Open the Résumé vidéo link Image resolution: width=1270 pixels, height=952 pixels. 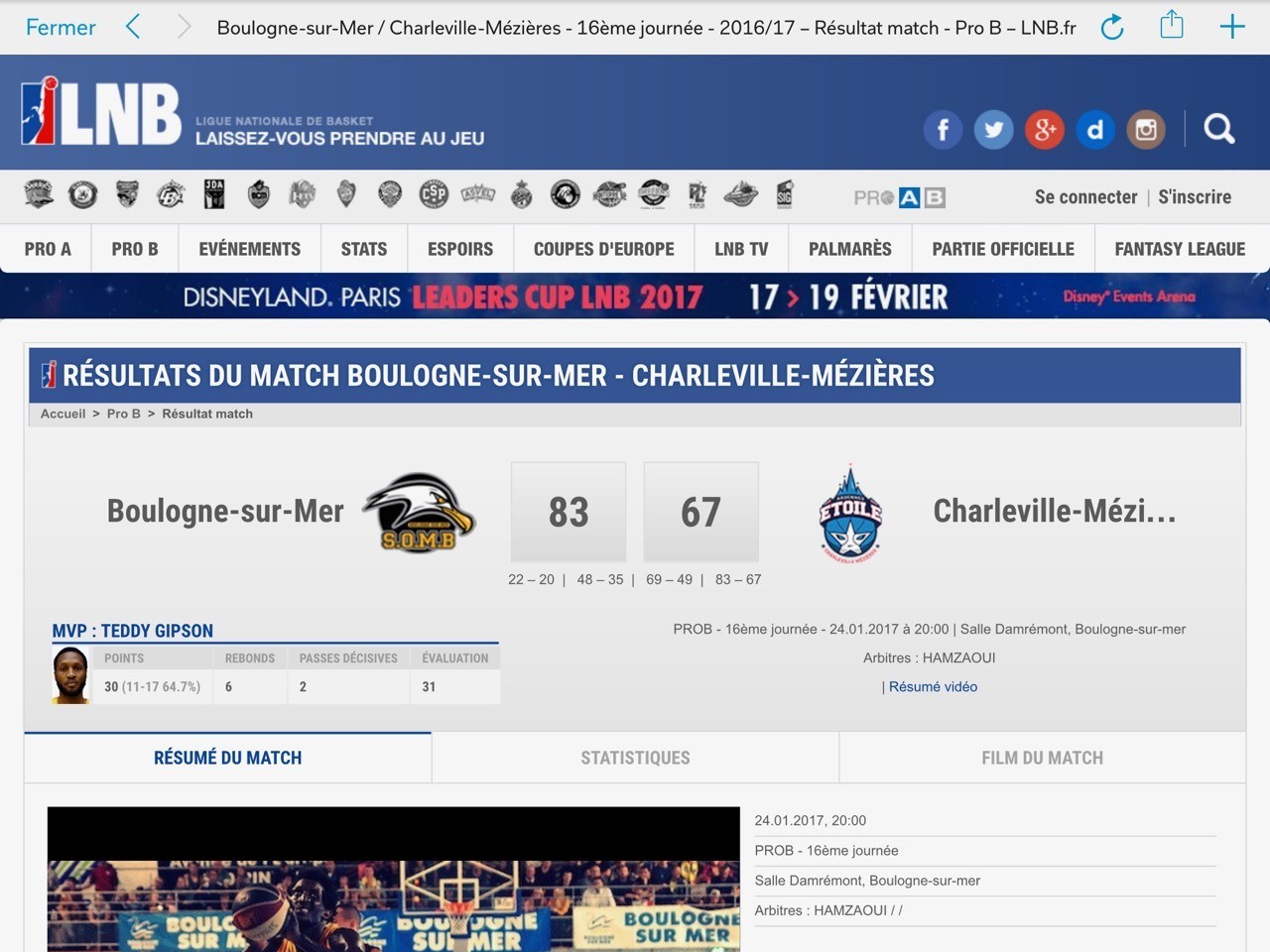coord(933,686)
